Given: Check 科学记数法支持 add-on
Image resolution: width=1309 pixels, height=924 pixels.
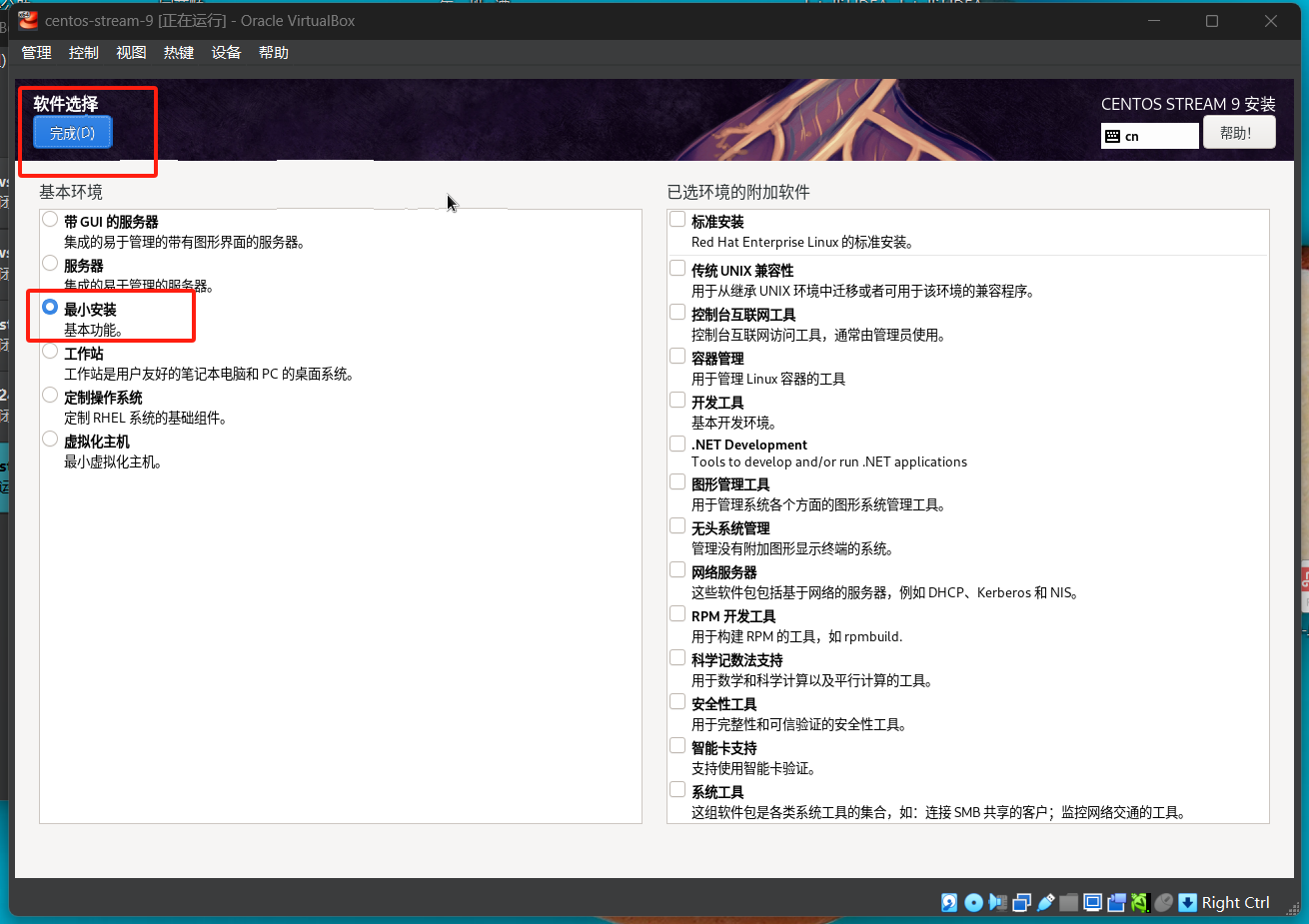Looking at the screenshot, I should point(677,657).
